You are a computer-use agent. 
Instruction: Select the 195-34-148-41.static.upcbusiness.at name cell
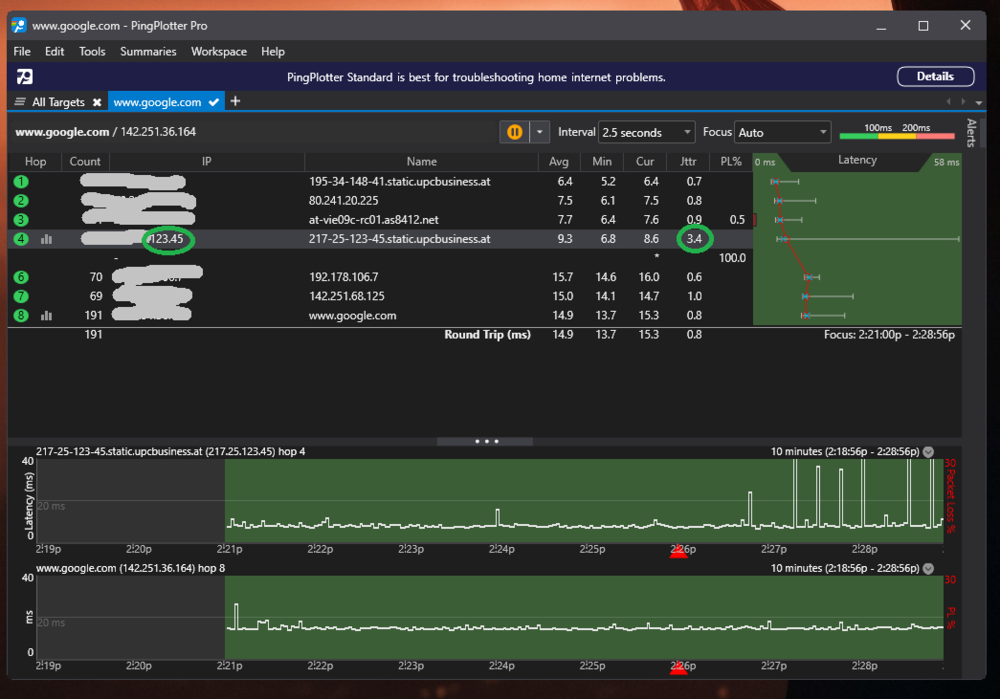pos(399,182)
